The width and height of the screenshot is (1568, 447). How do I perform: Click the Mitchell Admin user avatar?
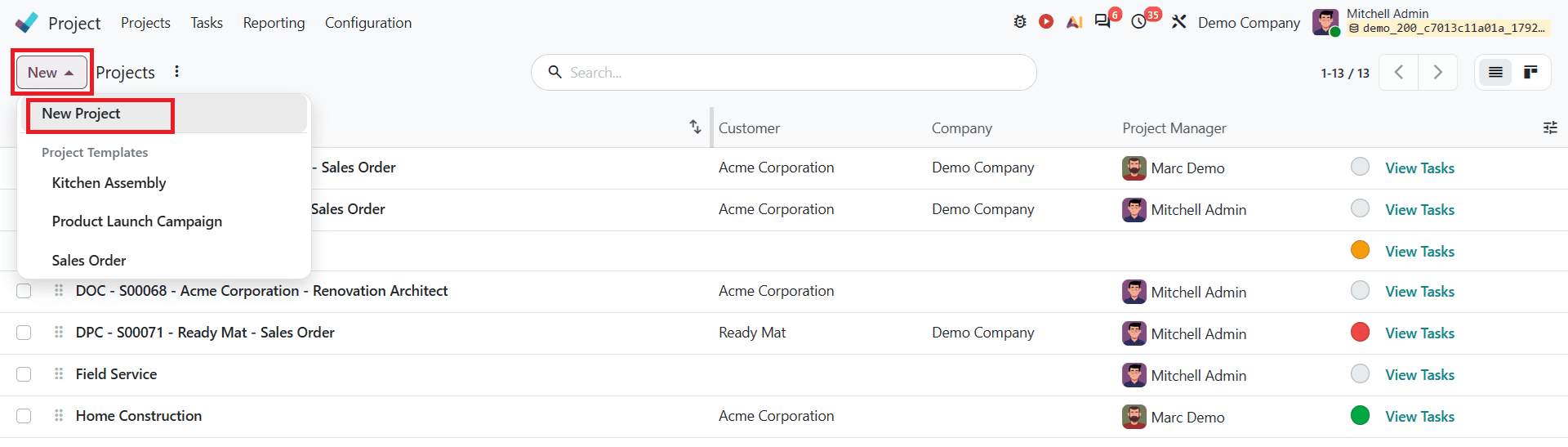point(1325,22)
